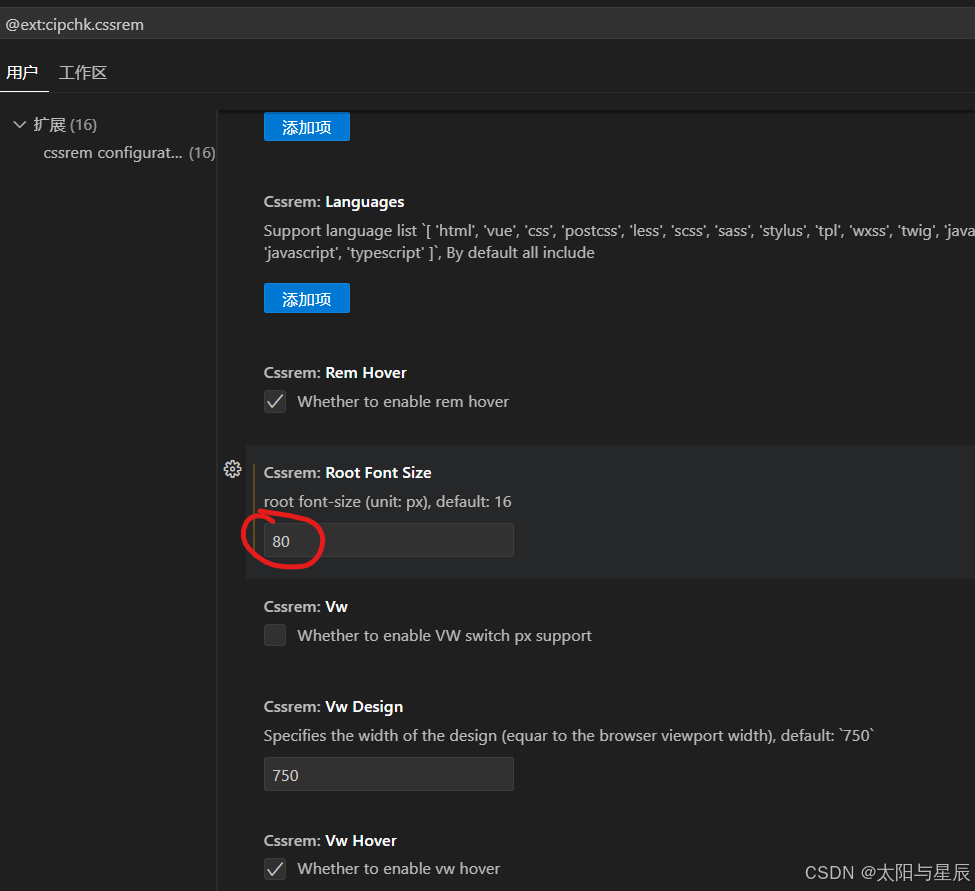Click the settings search box @ext:cipchk.cssrem
Image resolution: width=975 pixels, height=891 pixels.
click(488, 25)
